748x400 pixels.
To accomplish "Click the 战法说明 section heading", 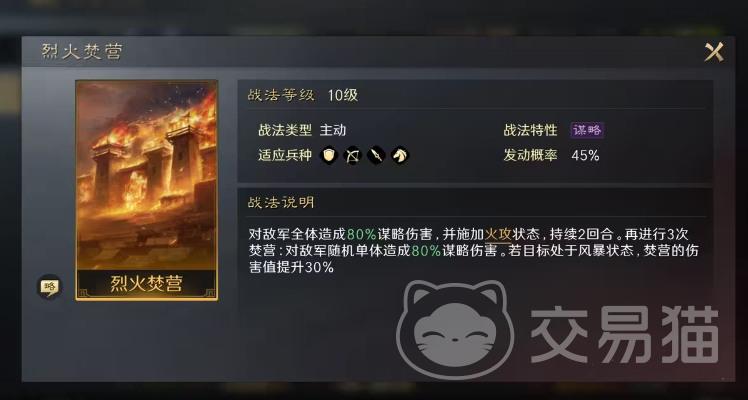I will tap(280, 203).
